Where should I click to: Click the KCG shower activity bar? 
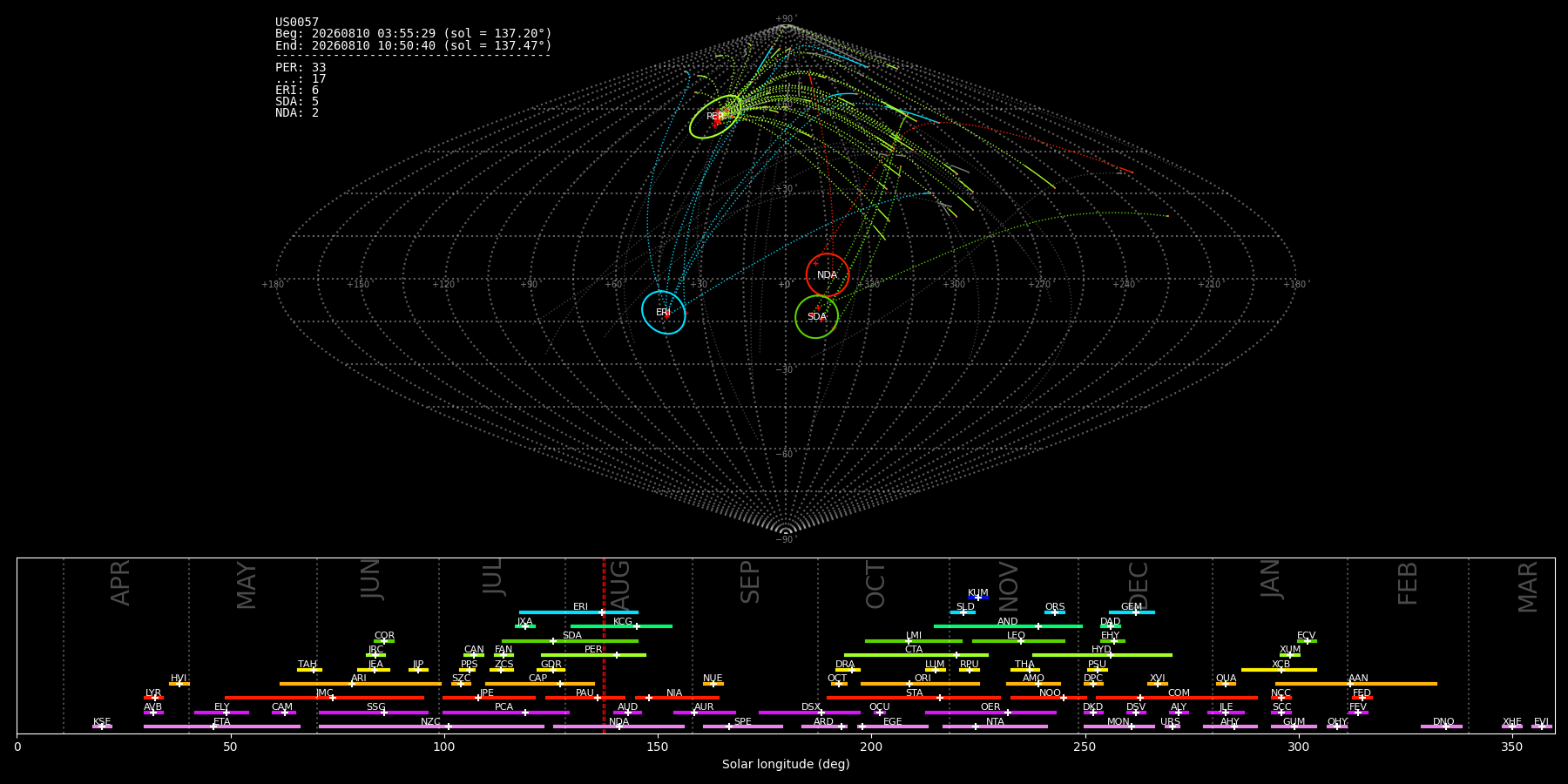click(621, 626)
